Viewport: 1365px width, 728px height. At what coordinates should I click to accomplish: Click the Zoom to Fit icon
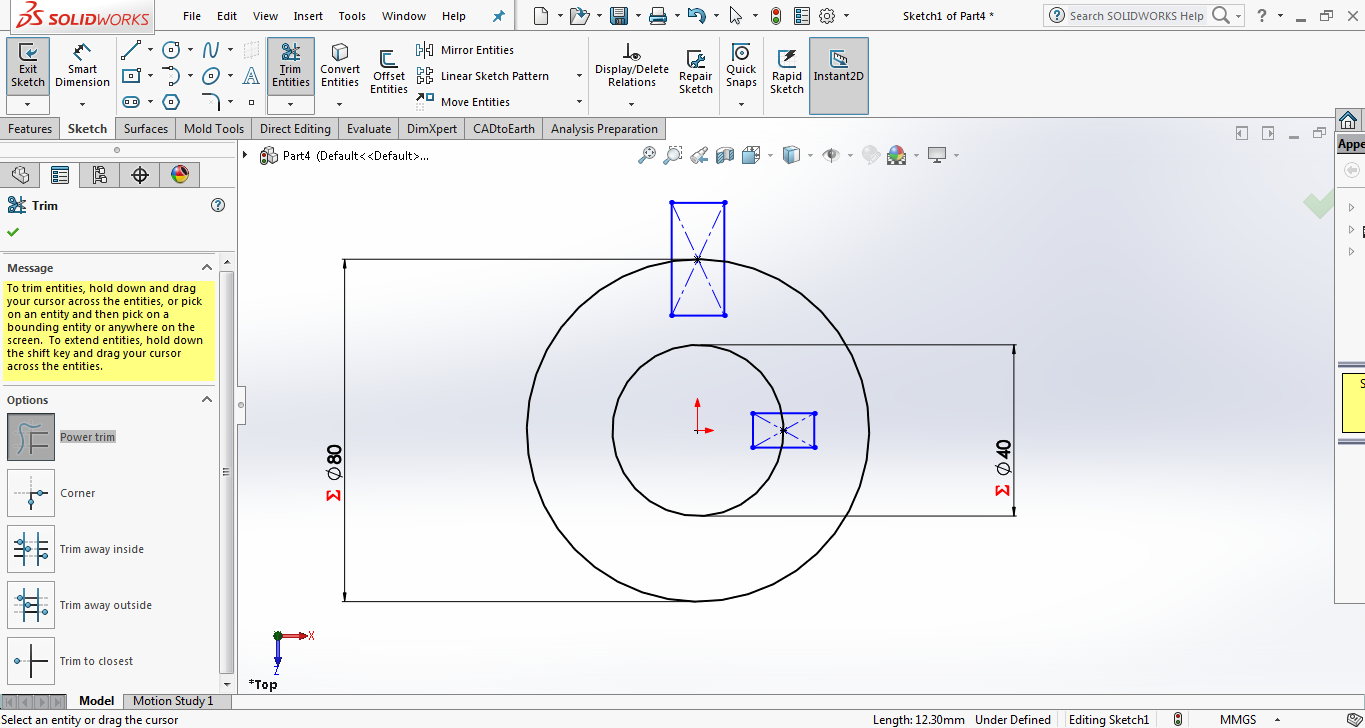pos(648,155)
